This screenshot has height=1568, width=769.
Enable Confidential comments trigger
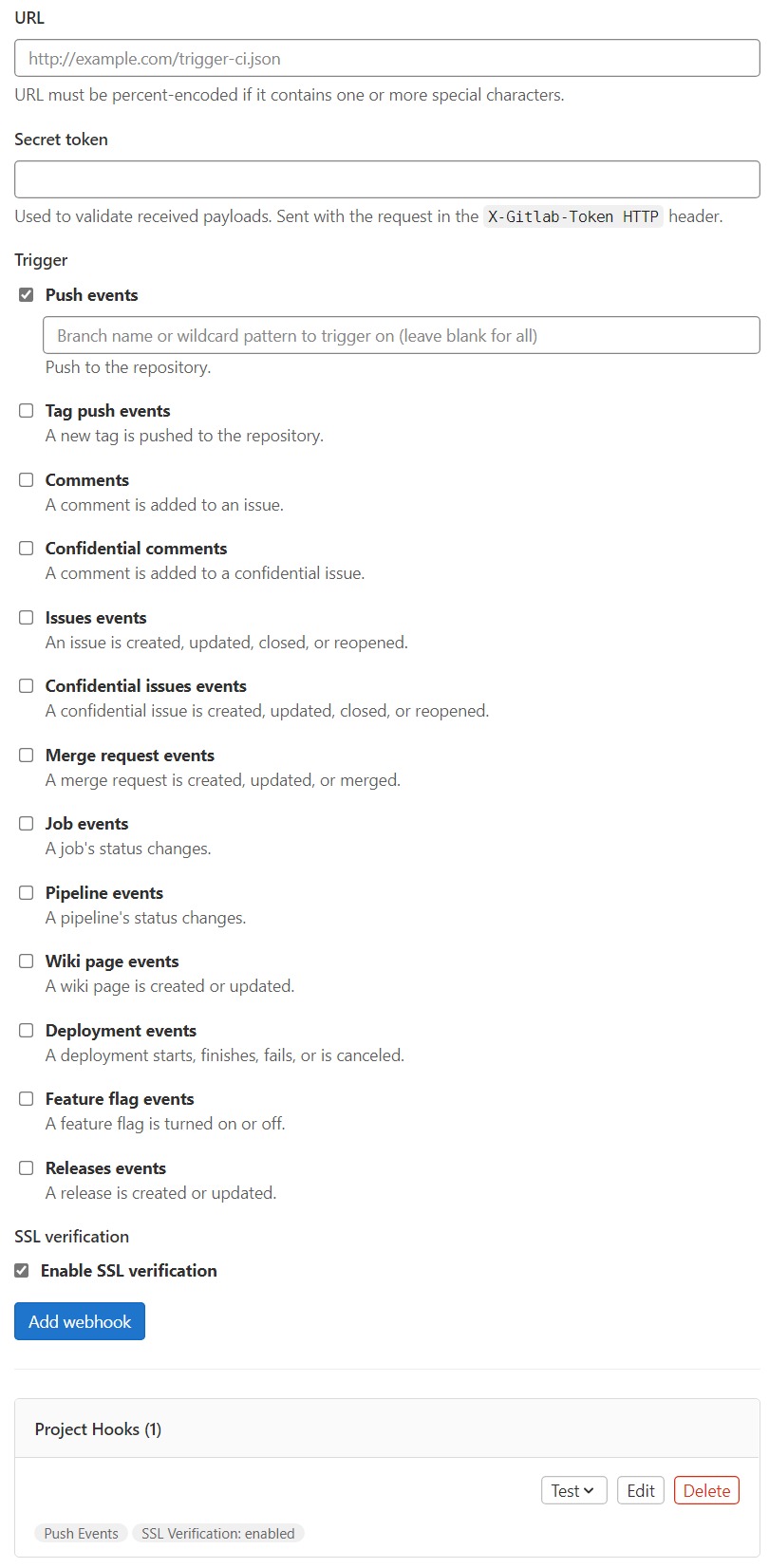26,548
